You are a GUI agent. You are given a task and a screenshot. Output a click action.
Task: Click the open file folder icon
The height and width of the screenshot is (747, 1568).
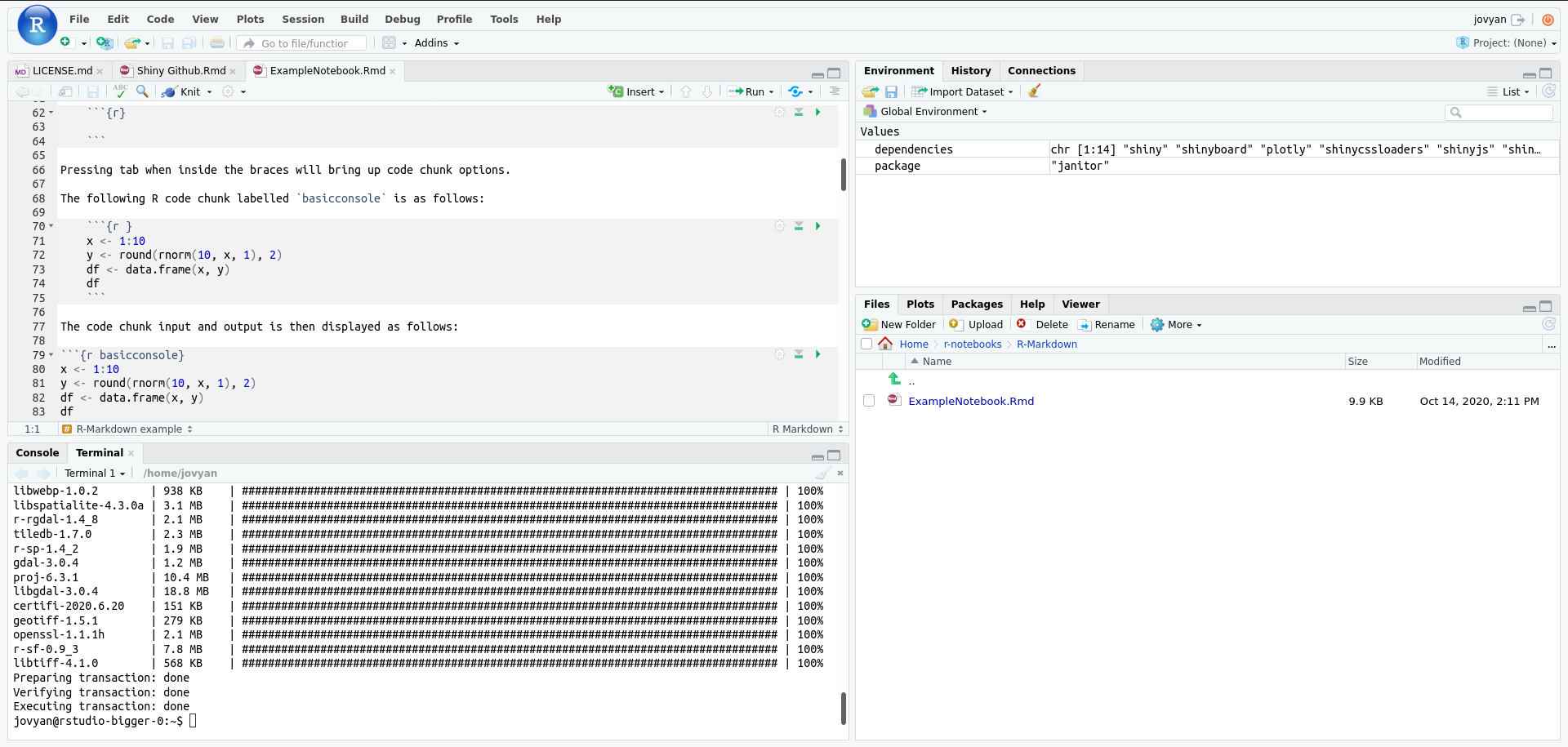(x=132, y=42)
